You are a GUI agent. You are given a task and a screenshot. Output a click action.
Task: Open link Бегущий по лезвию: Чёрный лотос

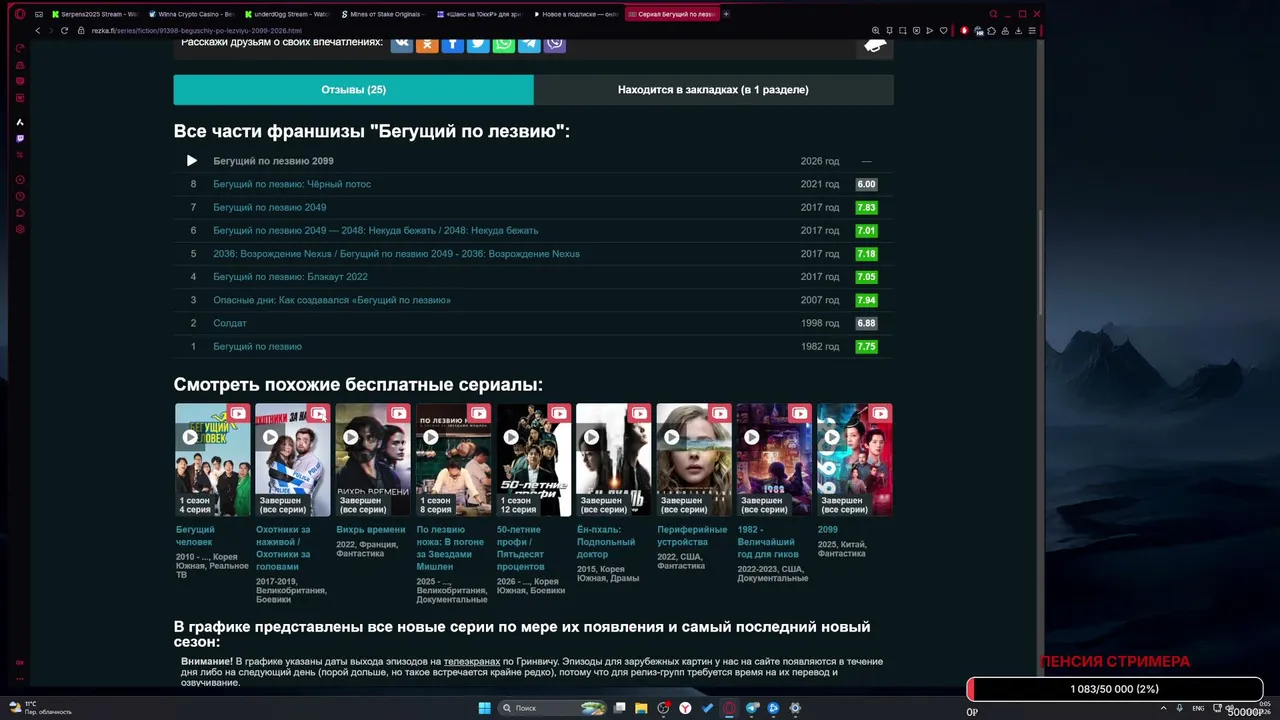pyautogui.click(x=292, y=184)
